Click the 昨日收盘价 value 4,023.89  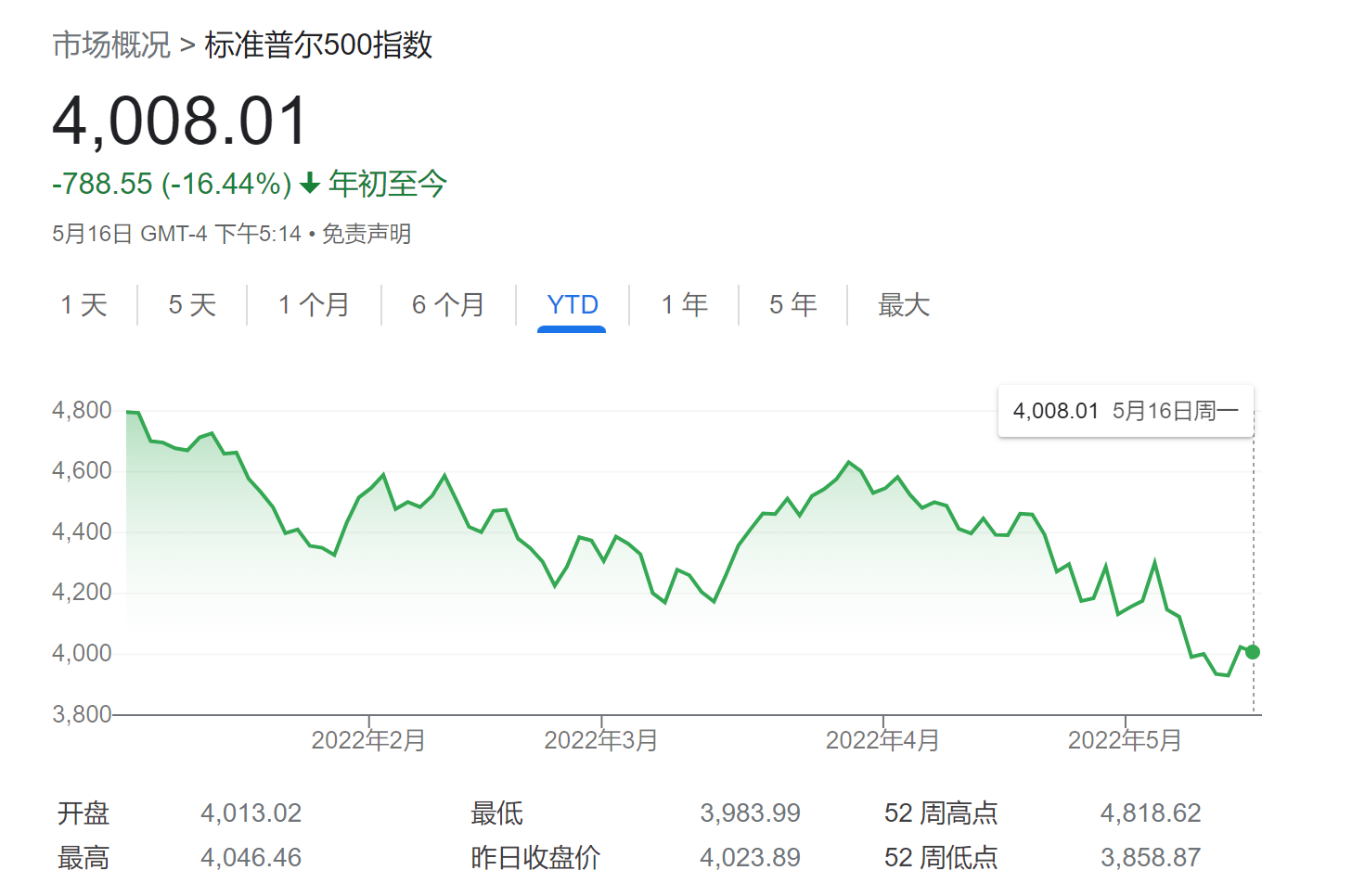[x=750, y=858]
